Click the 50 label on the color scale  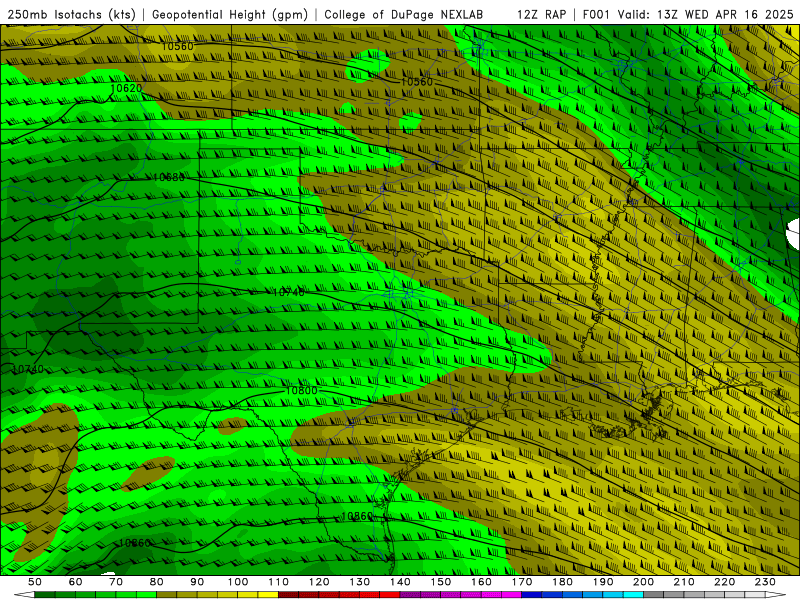(x=35, y=582)
